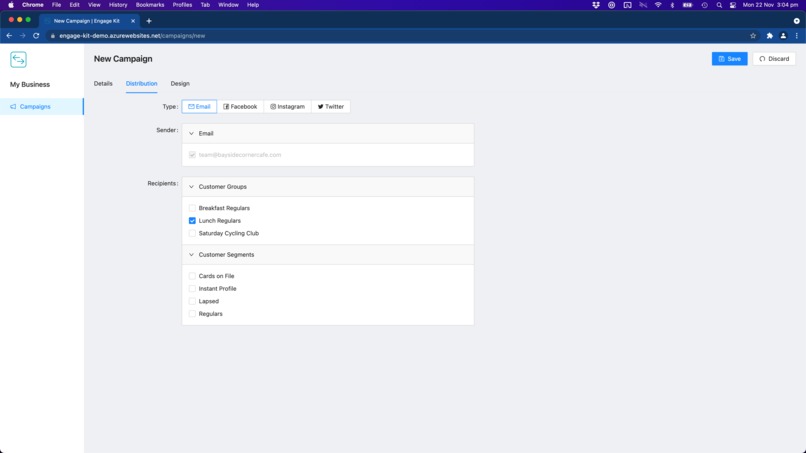The width and height of the screenshot is (806, 453).
Task: Click the site padlock icon in the address bar
Action: click(x=52, y=35)
